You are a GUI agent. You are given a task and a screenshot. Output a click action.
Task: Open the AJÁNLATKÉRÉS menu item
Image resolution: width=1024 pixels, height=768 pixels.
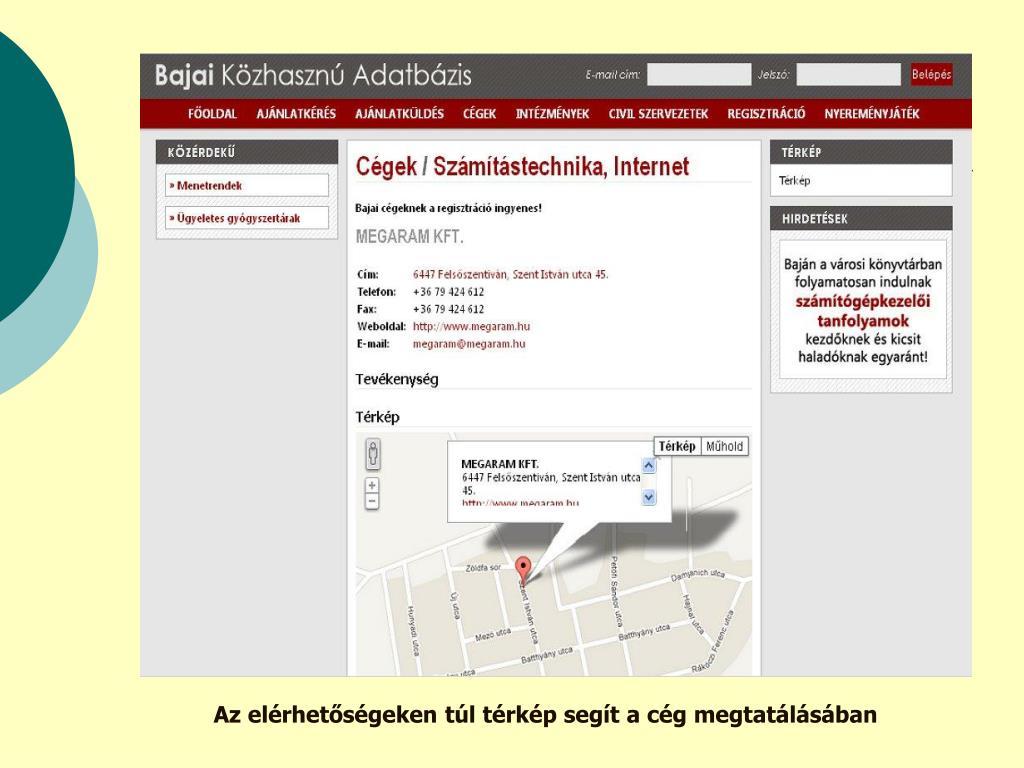click(x=296, y=114)
